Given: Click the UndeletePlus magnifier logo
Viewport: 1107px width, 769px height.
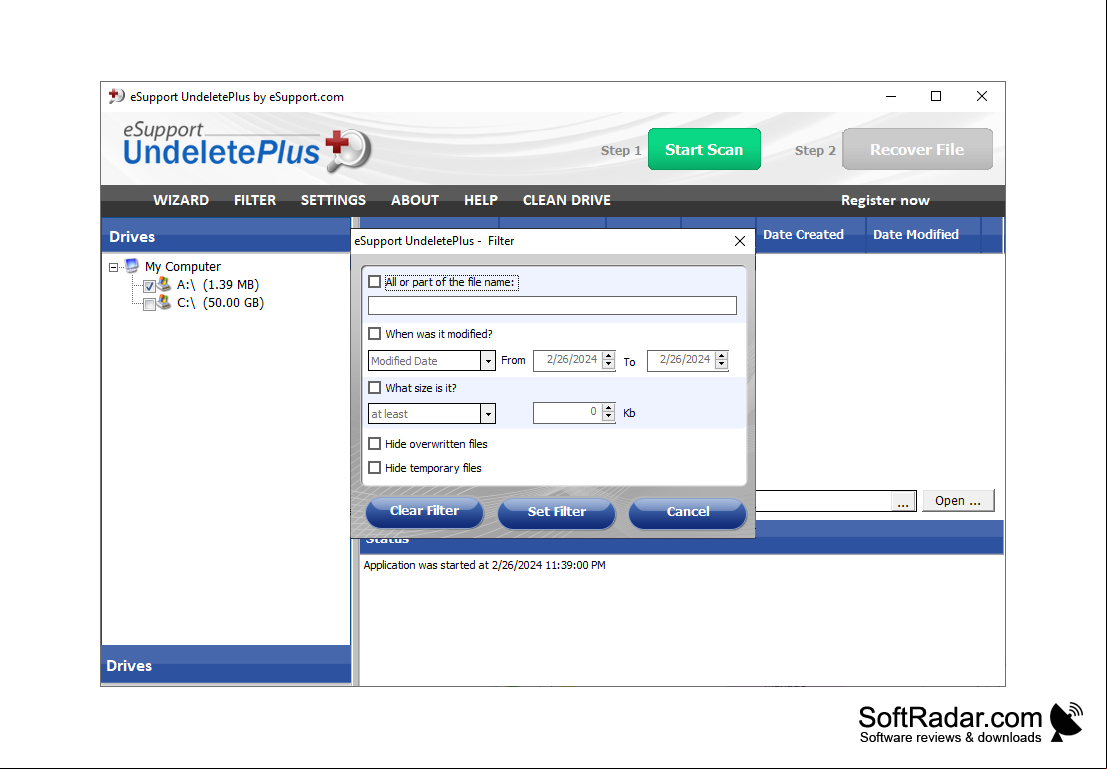Looking at the screenshot, I should [x=348, y=150].
